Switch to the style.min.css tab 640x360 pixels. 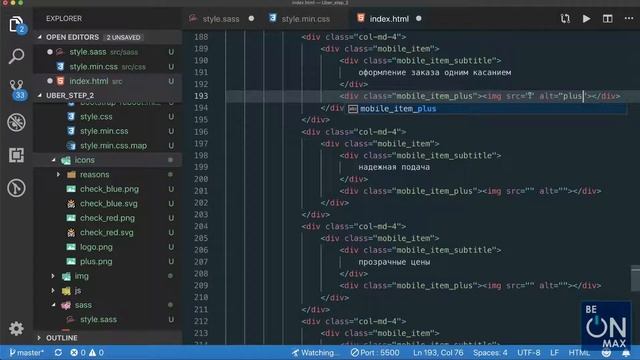click(305, 19)
